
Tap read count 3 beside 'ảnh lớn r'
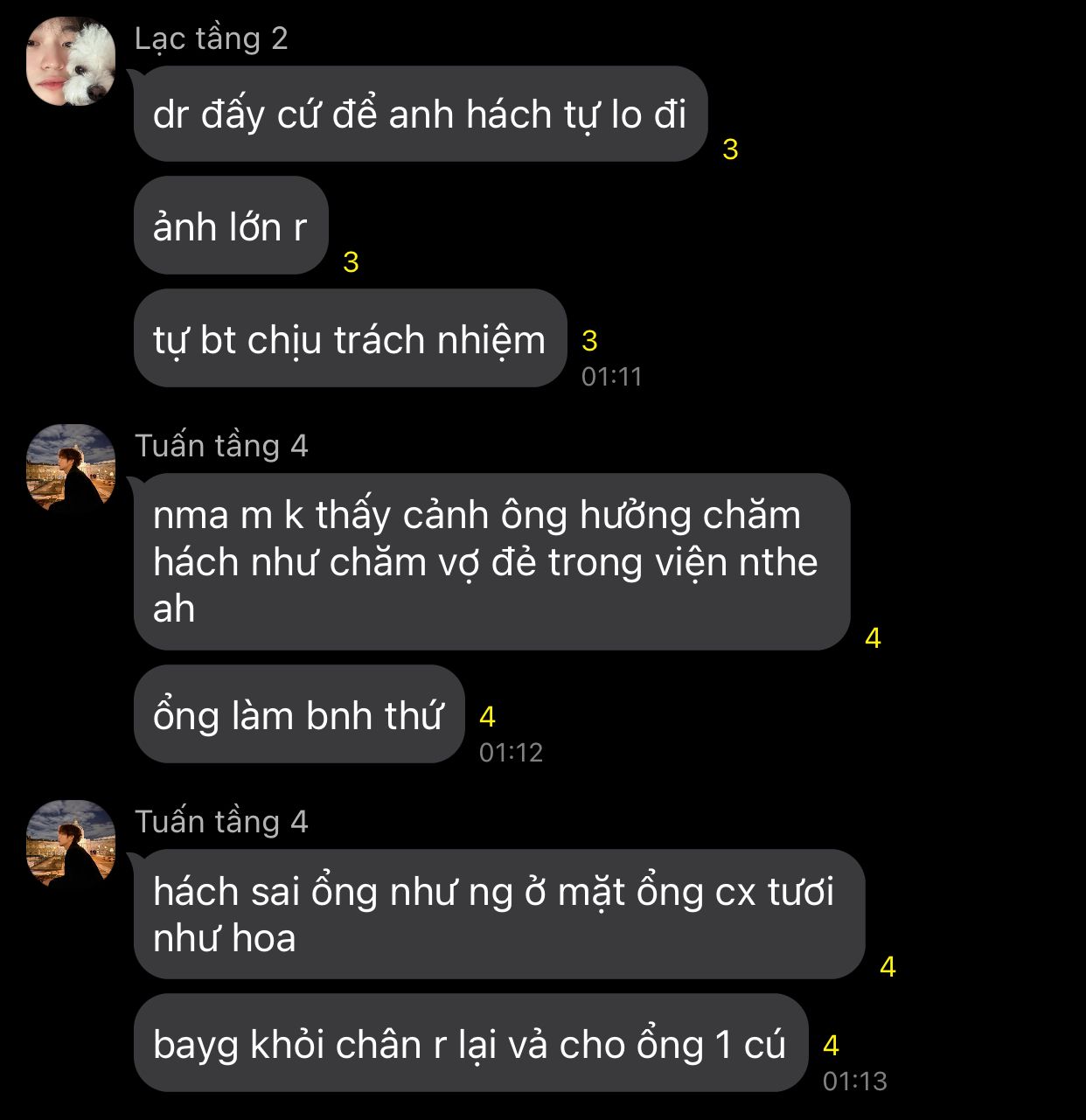[351, 261]
